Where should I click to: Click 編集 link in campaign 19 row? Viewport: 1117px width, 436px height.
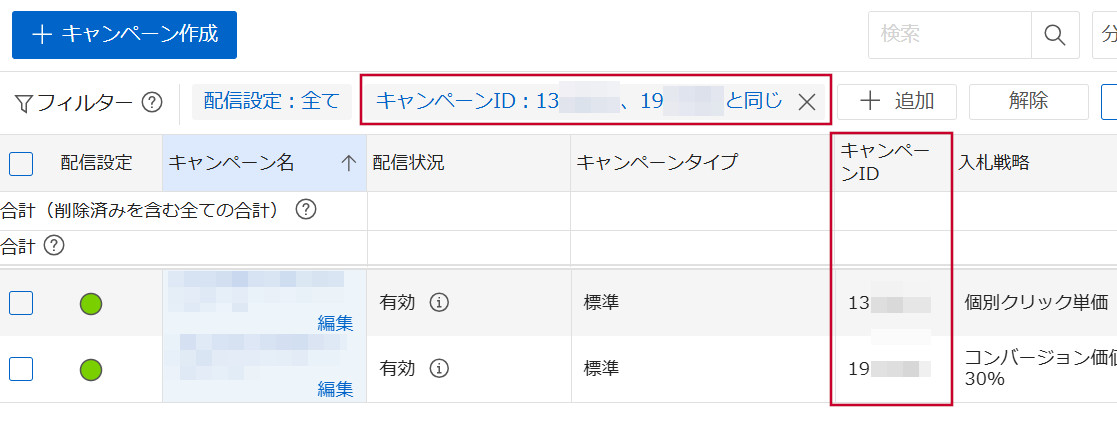[x=336, y=389]
